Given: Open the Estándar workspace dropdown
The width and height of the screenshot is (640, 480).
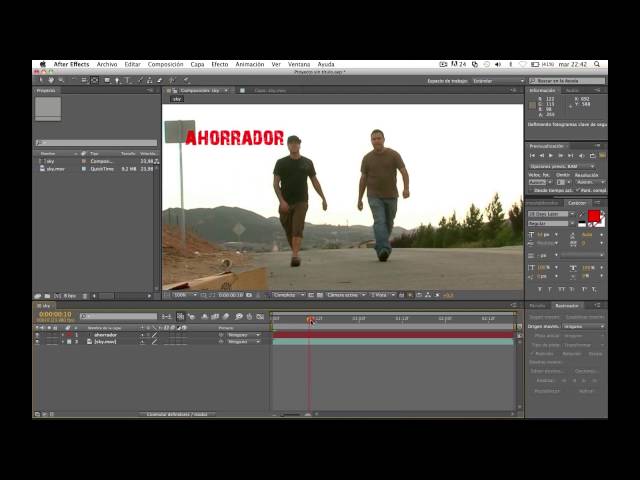Looking at the screenshot, I should (498, 81).
